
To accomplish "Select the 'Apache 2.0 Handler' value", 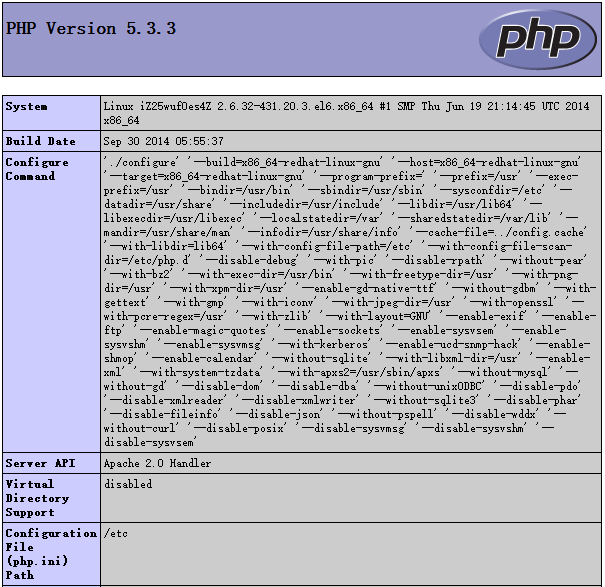I will click(157, 463).
